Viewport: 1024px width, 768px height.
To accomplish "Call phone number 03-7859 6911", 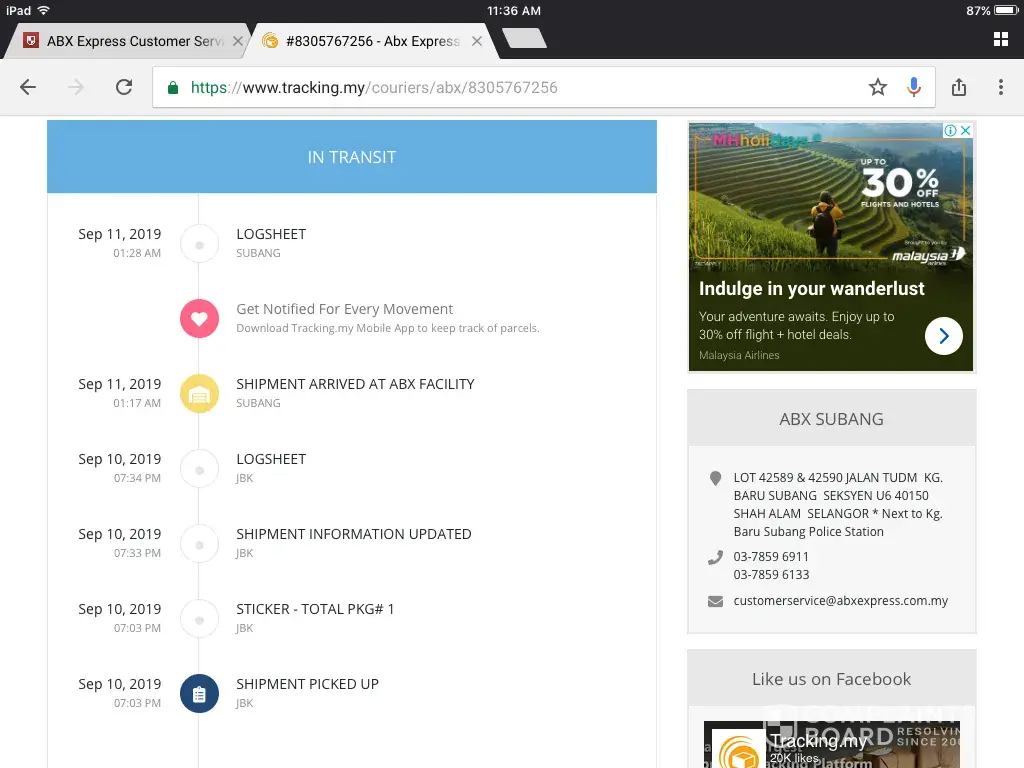I will tap(771, 557).
